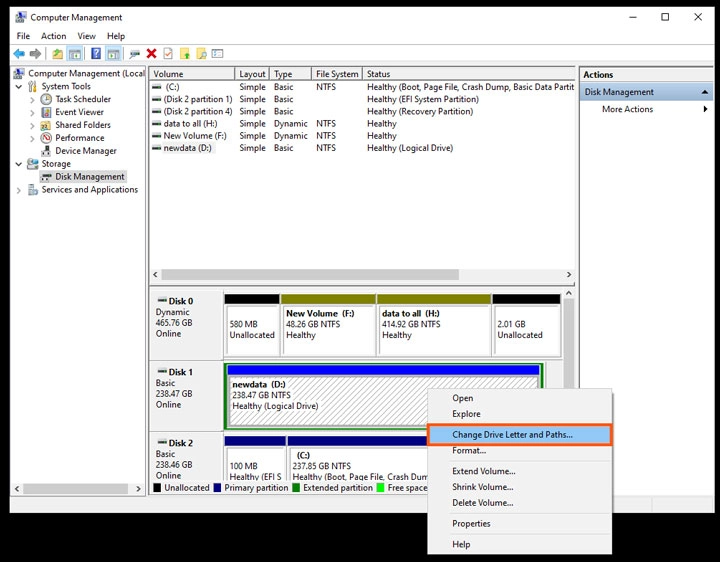
Task: Choose Change Drive Letter and Paths
Action: tap(512, 435)
